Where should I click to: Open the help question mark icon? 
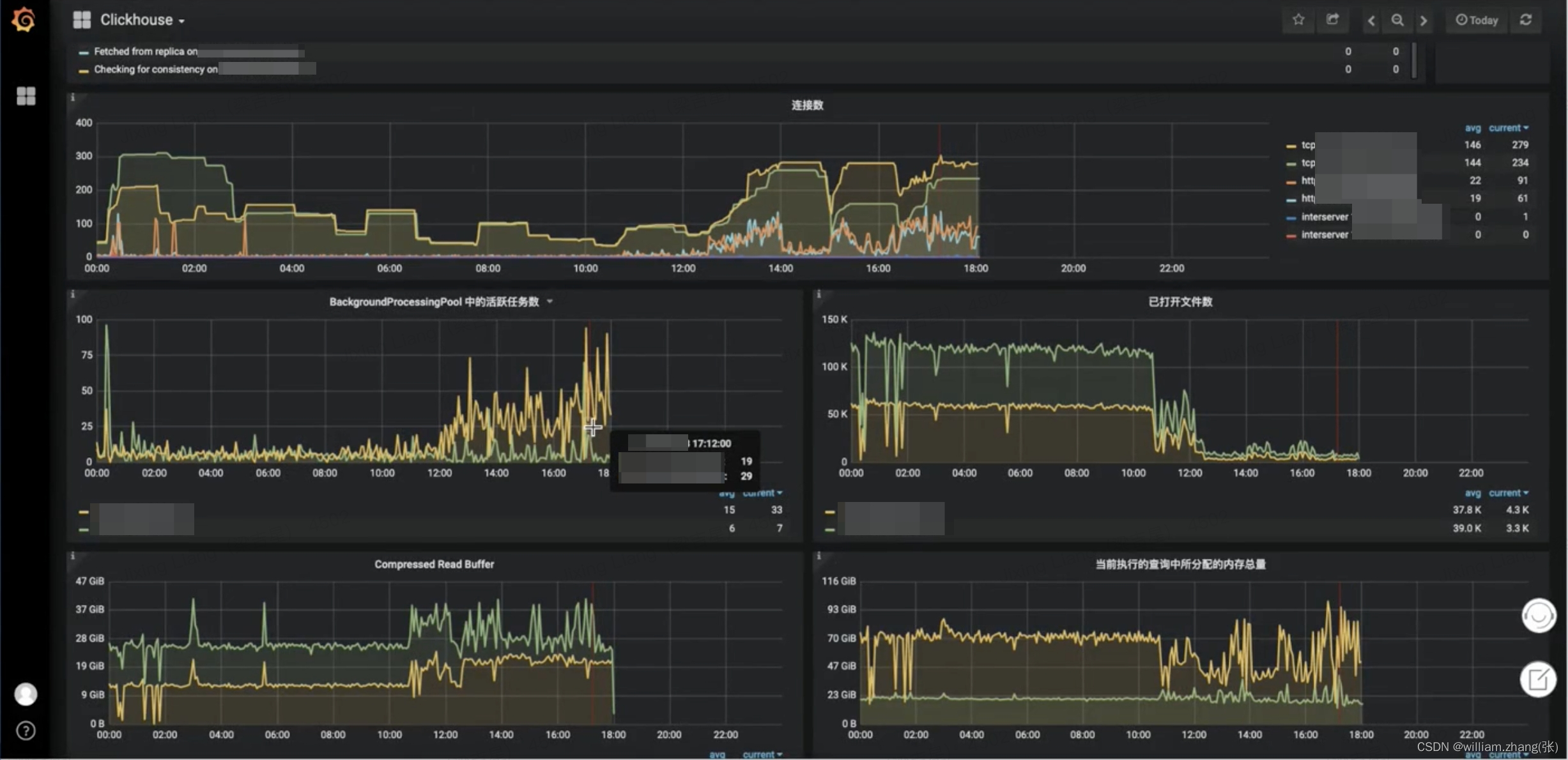(26, 730)
